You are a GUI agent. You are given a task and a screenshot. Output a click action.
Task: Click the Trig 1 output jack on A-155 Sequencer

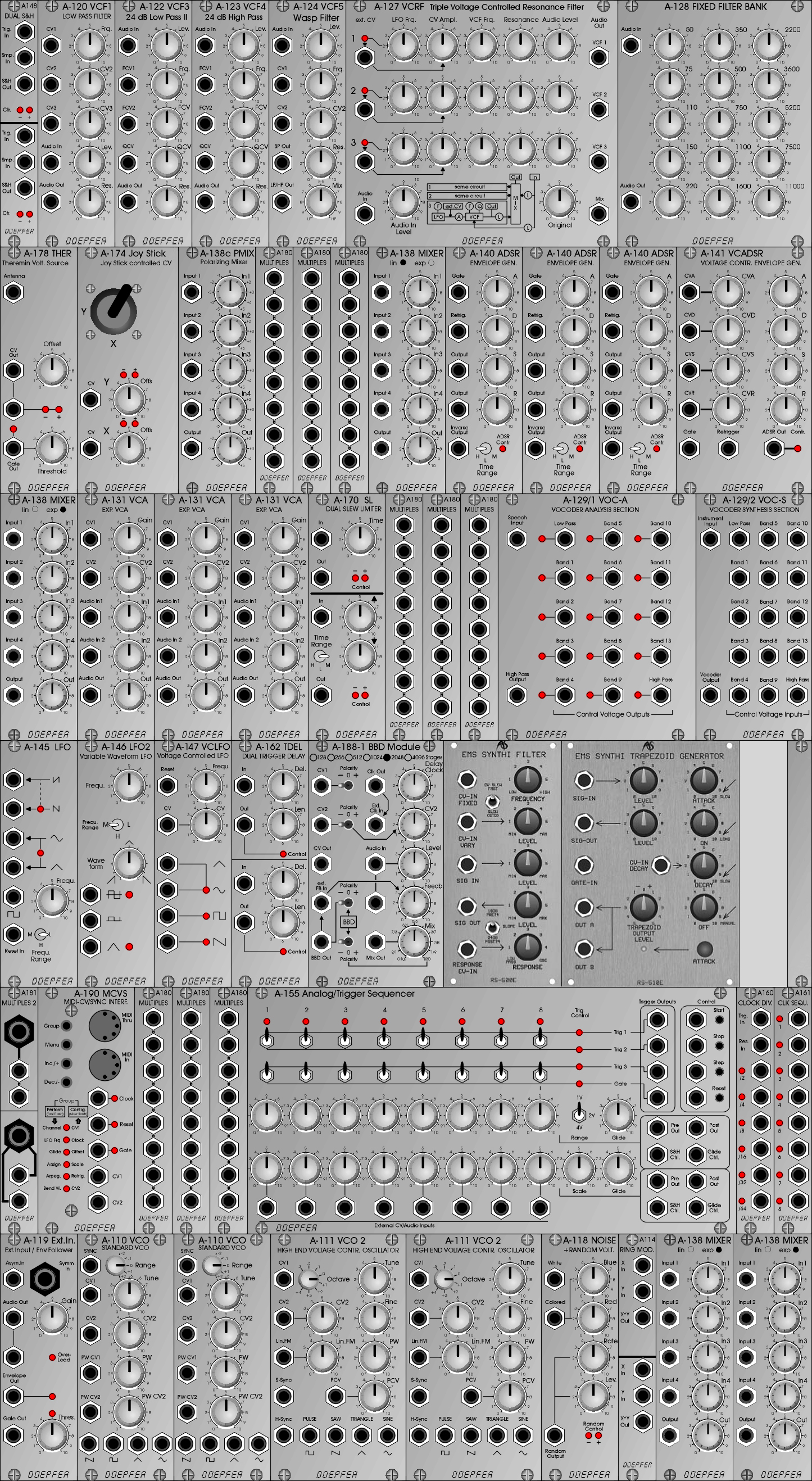point(657,1020)
